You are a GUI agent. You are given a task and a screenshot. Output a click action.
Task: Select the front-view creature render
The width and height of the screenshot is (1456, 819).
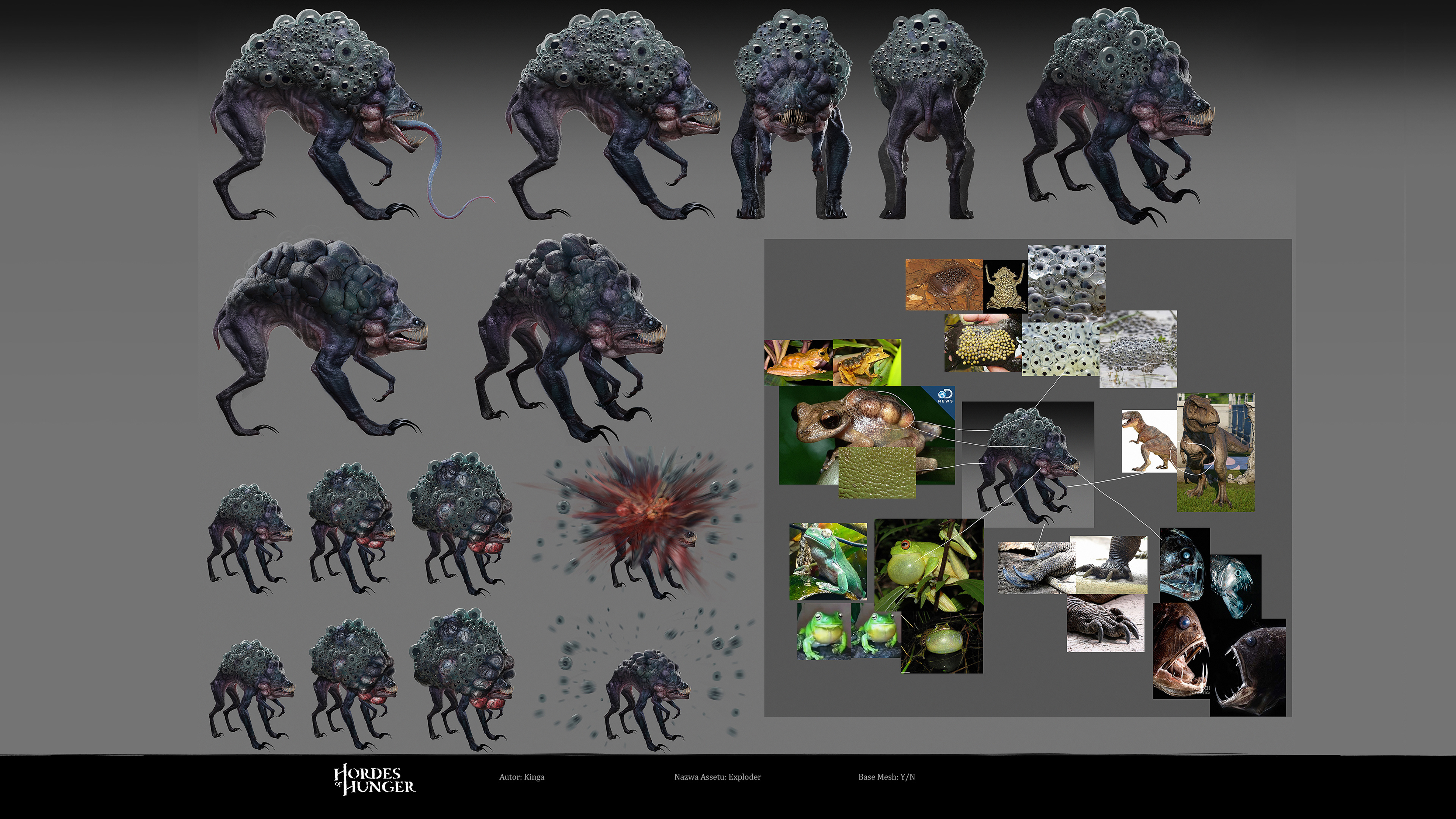pos(791,113)
